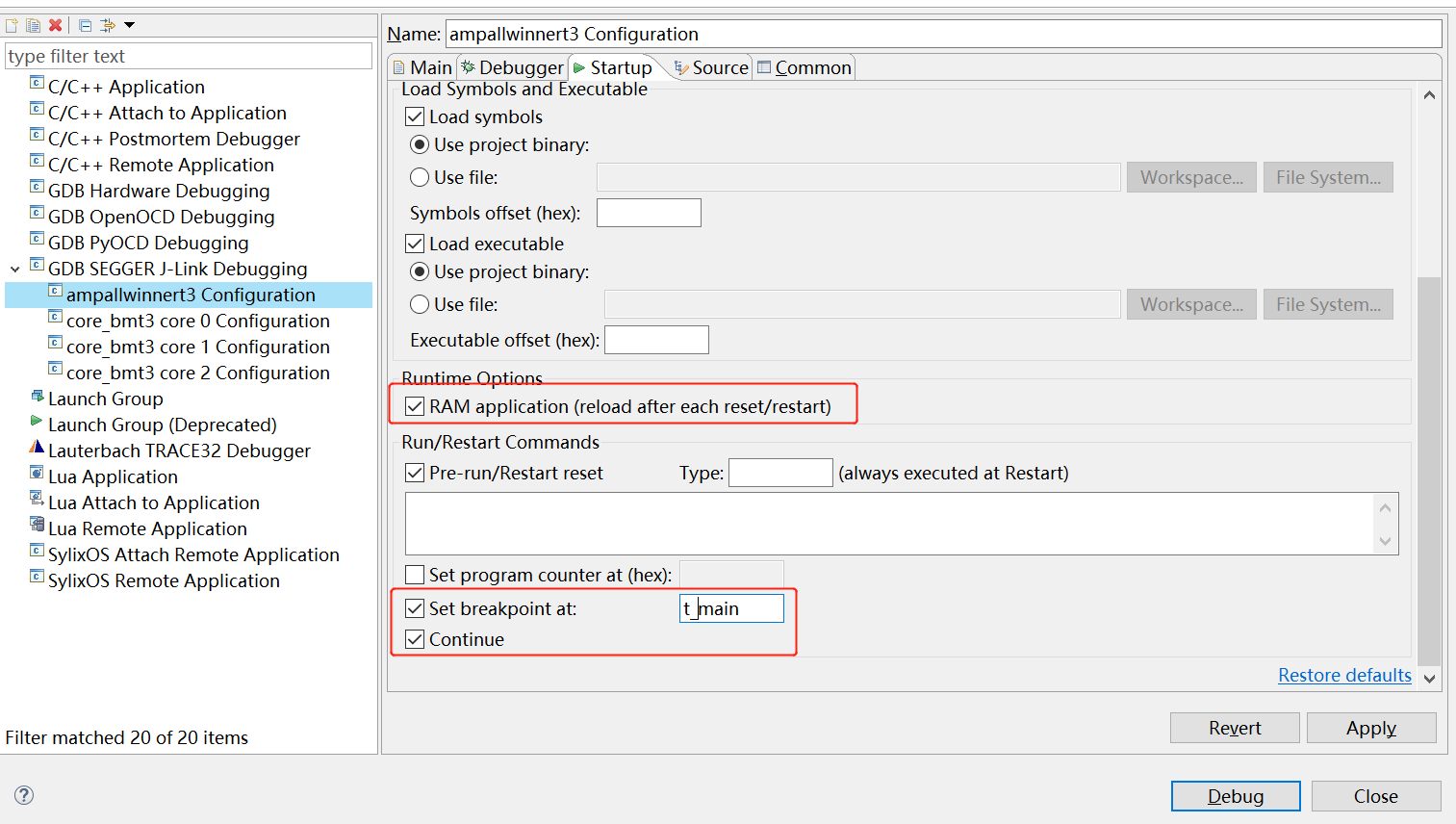Click the Debug button
Screen dimensions: 1456x824
pyautogui.click(x=1236, y=796)
